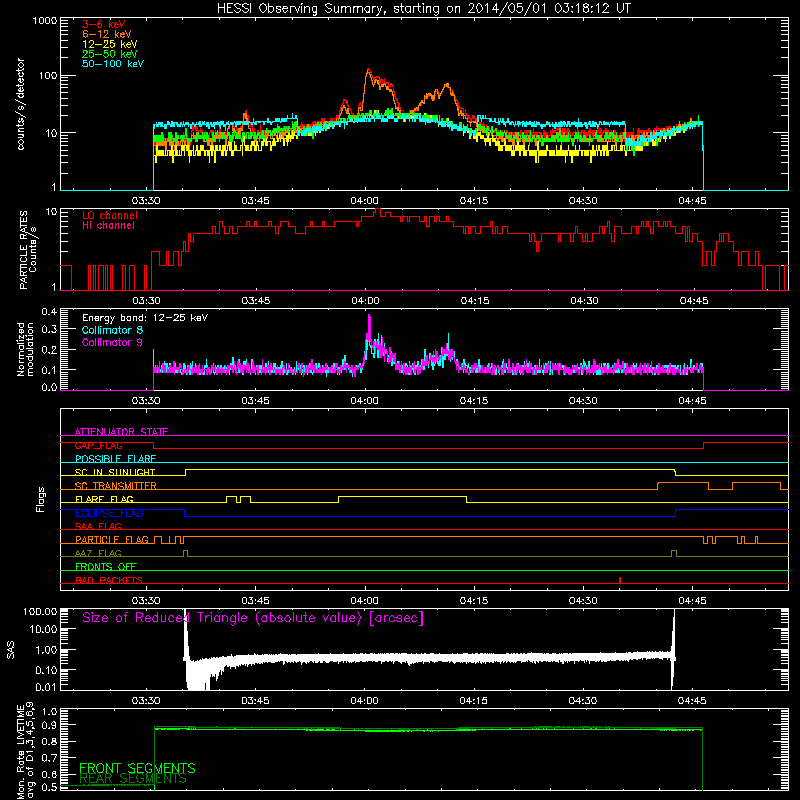Click the REAR SEGMENTS legend label
This screenshot has height=800, width=800.
(x=133, y=779)
